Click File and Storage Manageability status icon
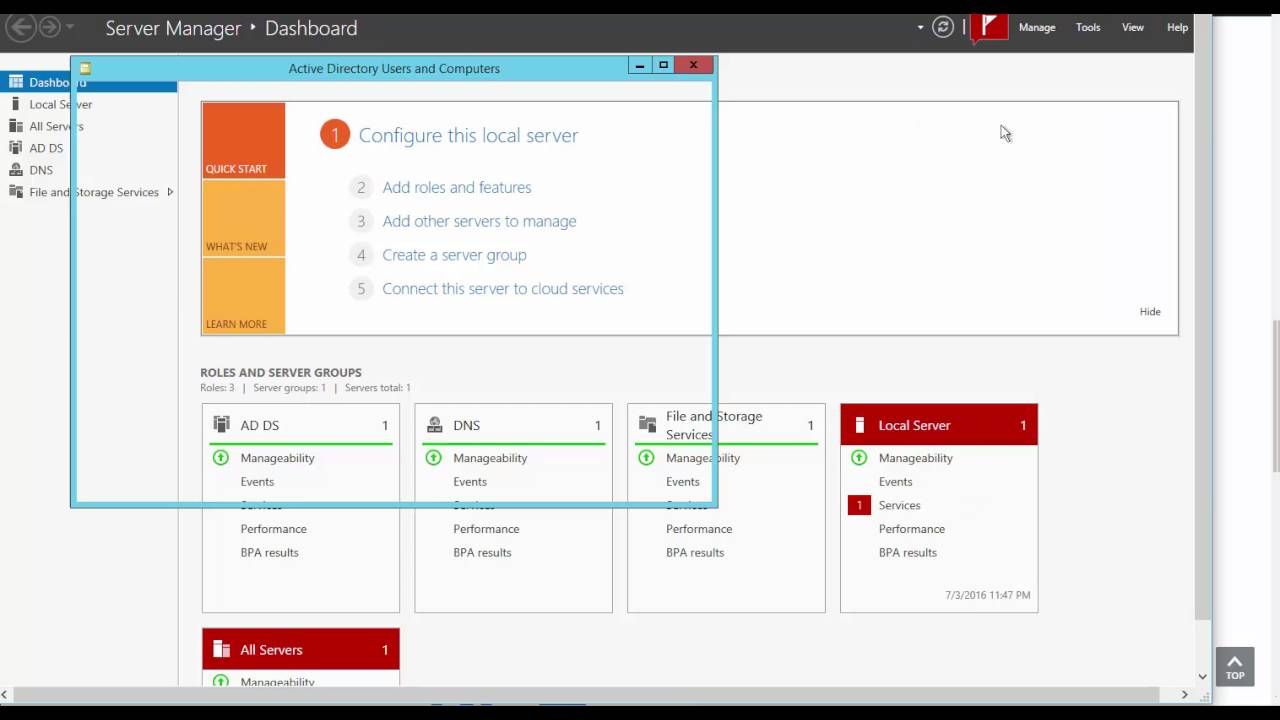 click(647, 458)
